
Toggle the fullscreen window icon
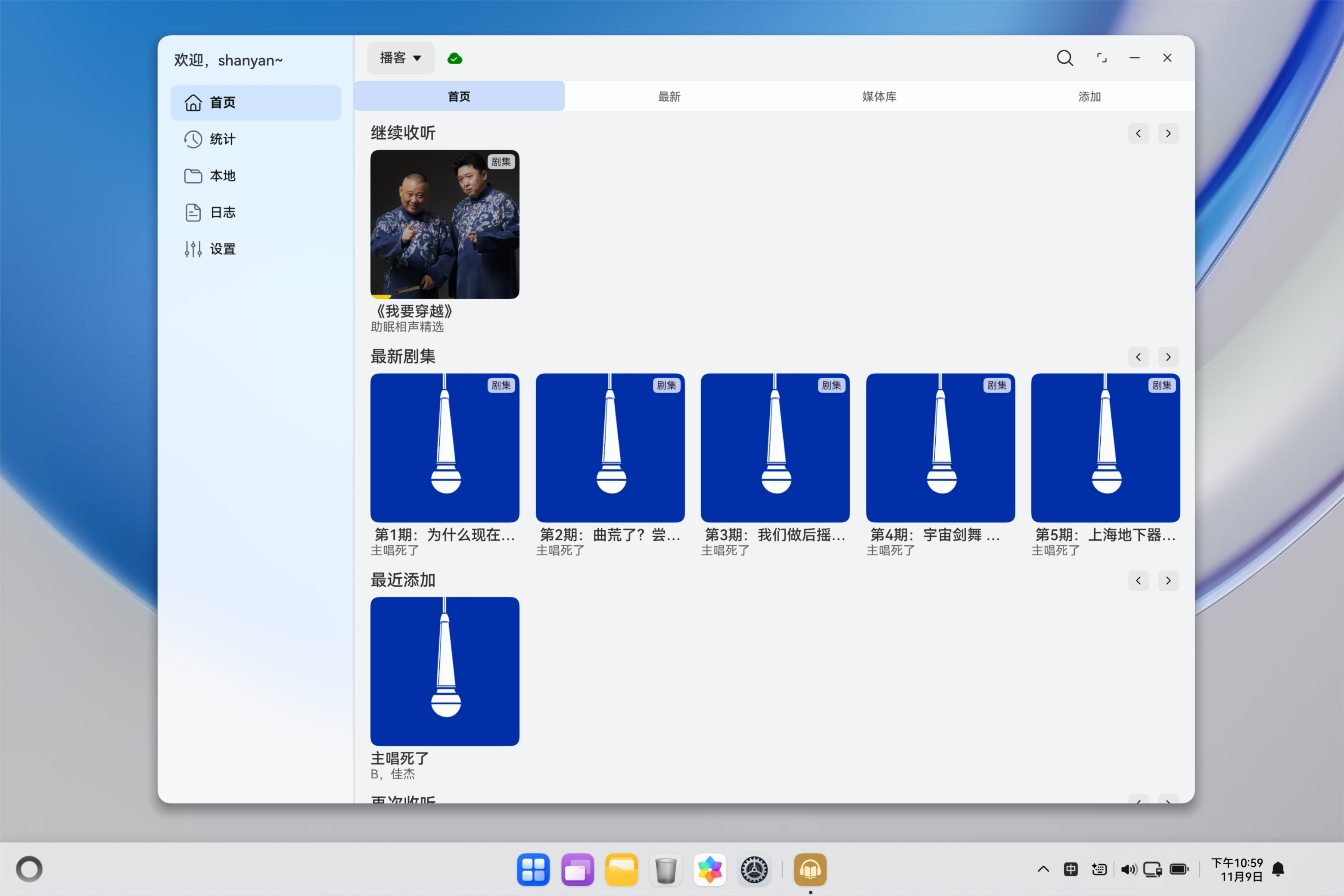(1101, 58)
